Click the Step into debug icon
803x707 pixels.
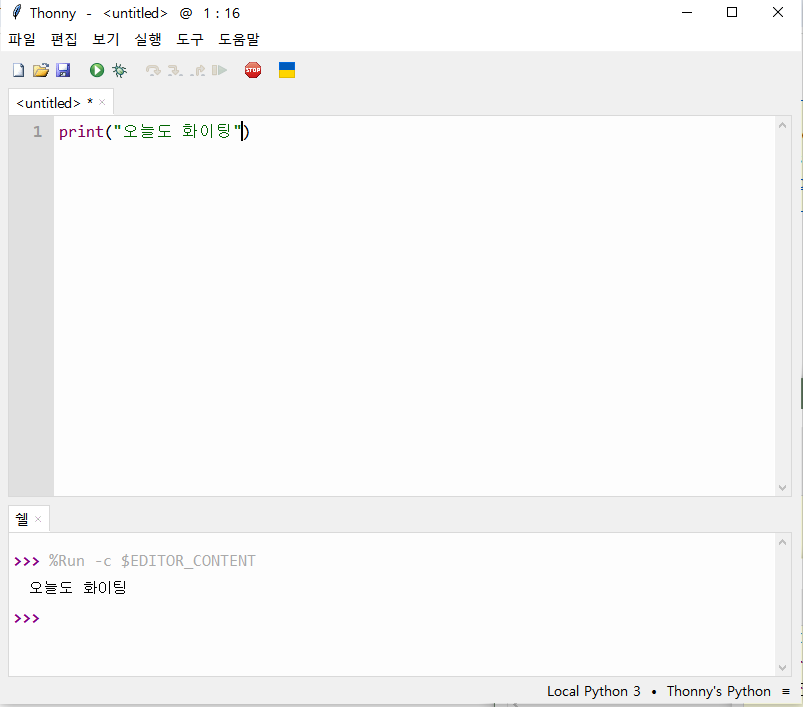click(175, 70)
